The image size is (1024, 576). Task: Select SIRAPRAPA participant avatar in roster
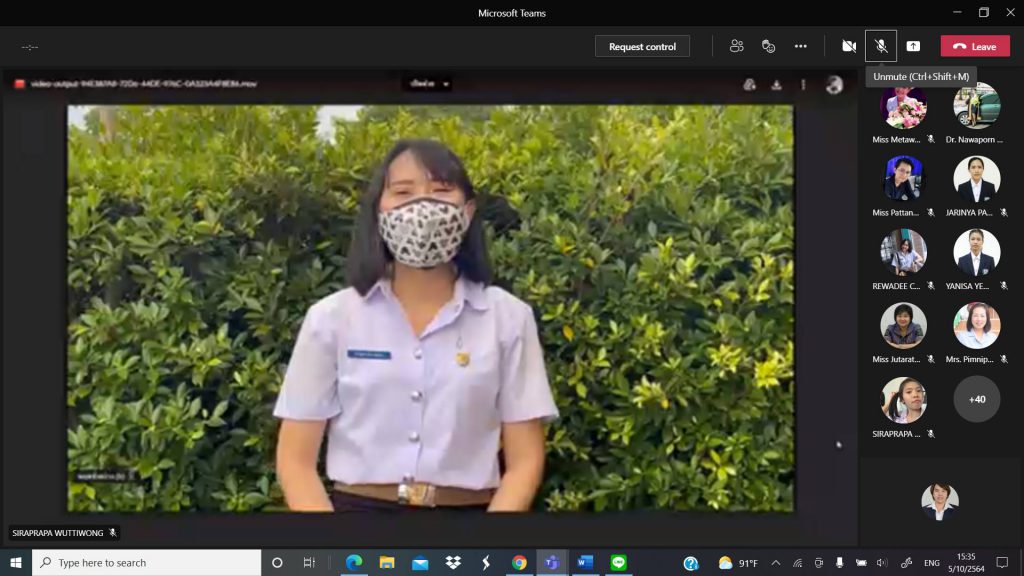click(903, 400)
